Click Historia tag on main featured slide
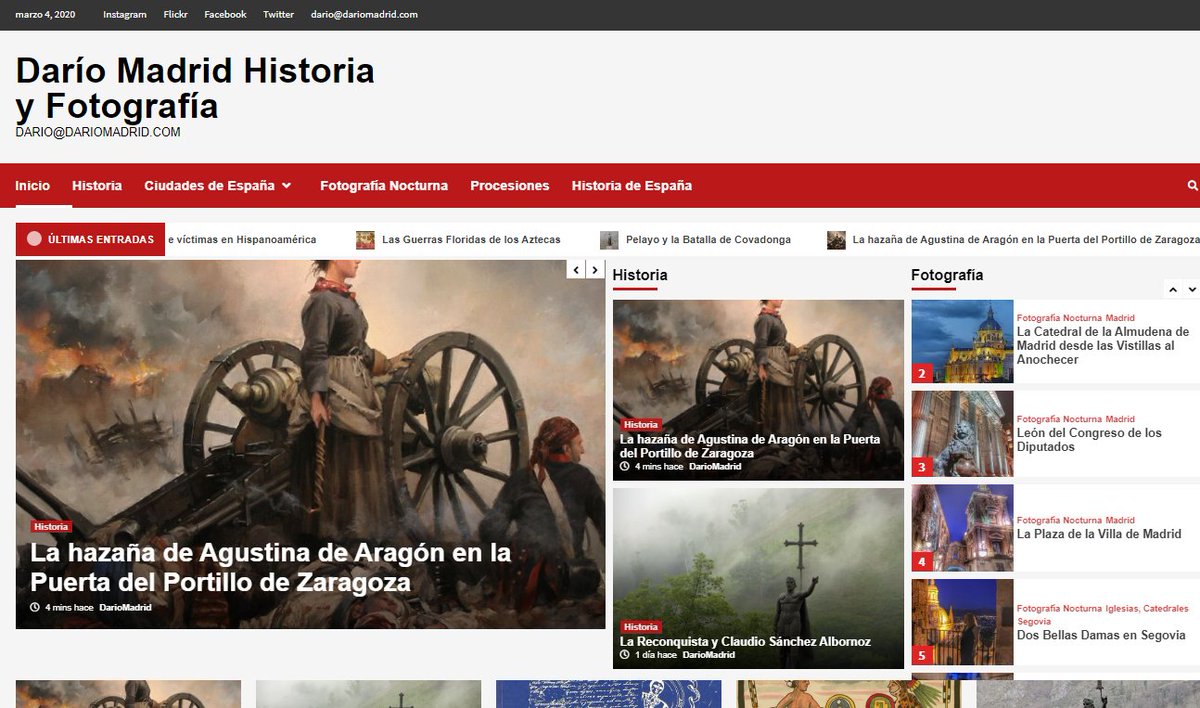 click(x=51, y=526)
